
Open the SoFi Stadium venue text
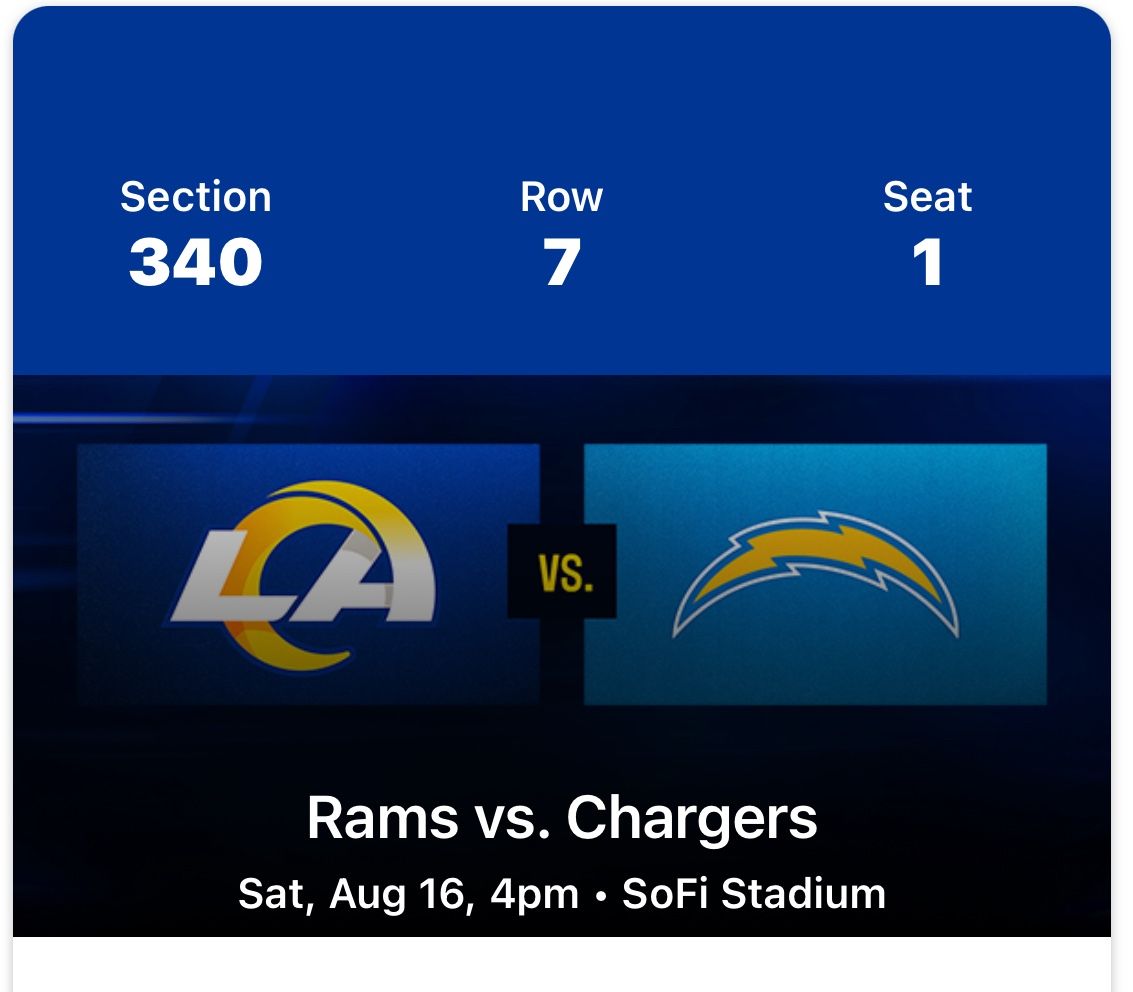[x=754, y=893]
